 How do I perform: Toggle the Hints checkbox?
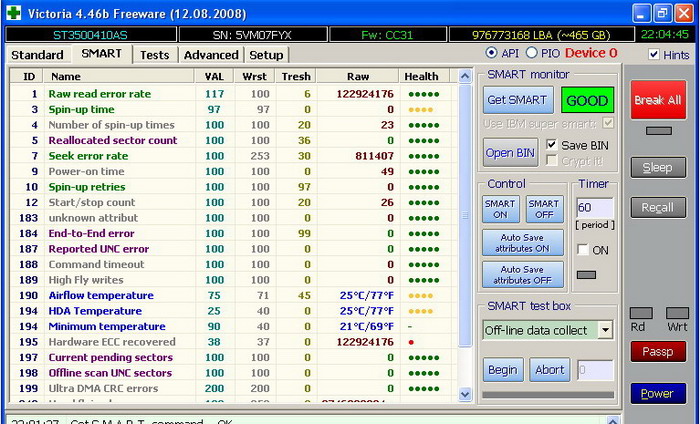coord(654,55)
